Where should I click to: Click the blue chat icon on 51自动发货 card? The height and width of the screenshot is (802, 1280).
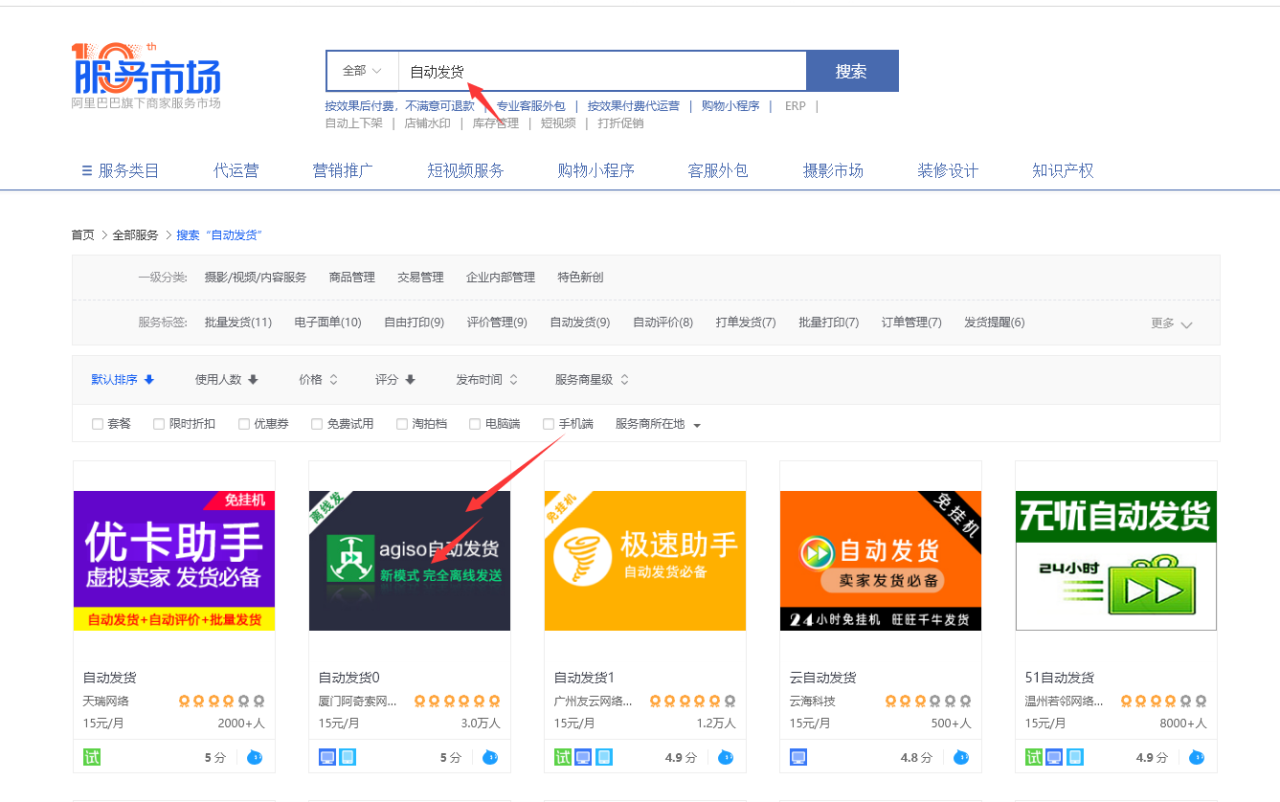click(x=1197, y=757)
